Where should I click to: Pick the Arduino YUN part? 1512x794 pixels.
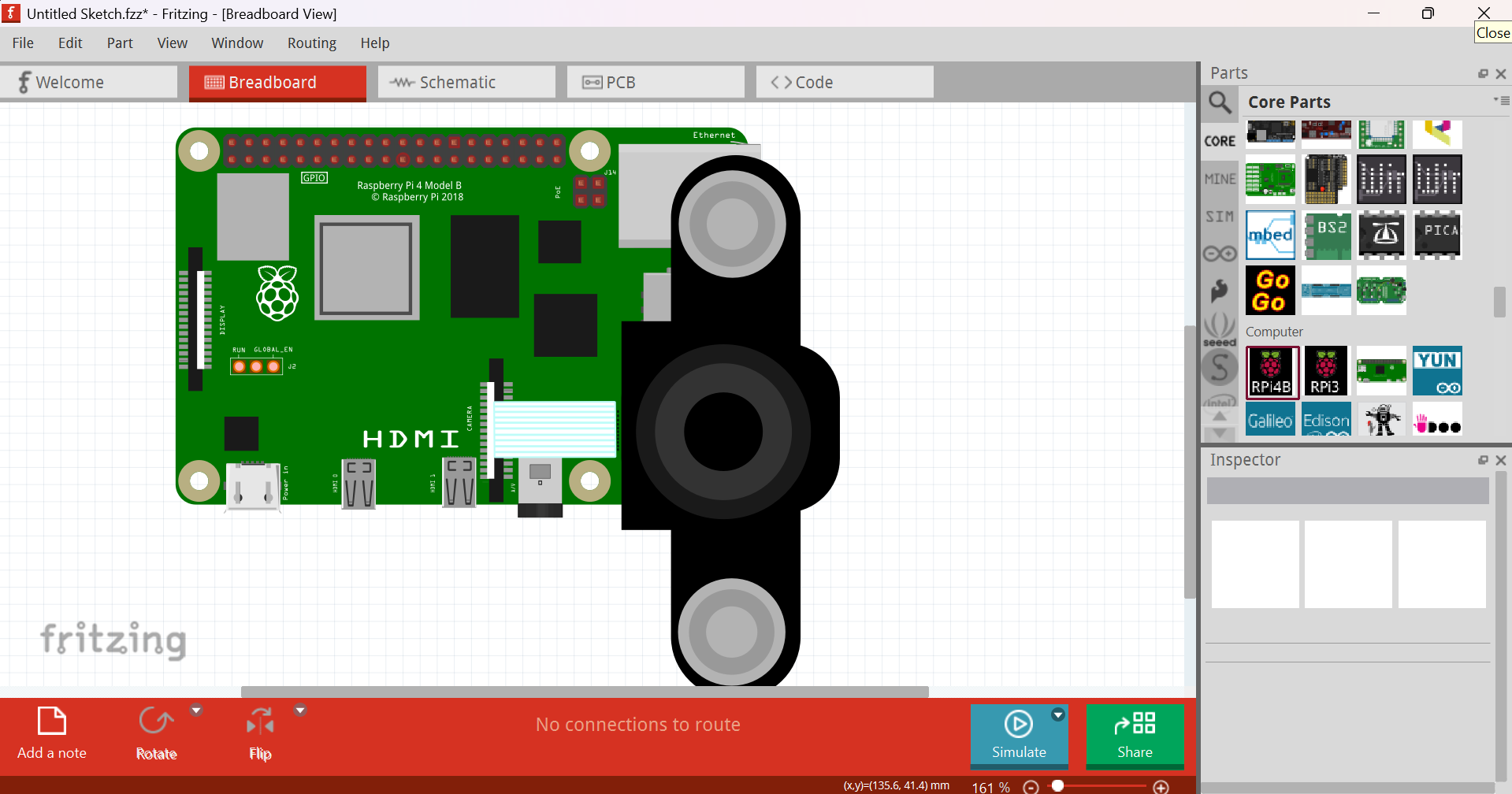point(1437,371)
